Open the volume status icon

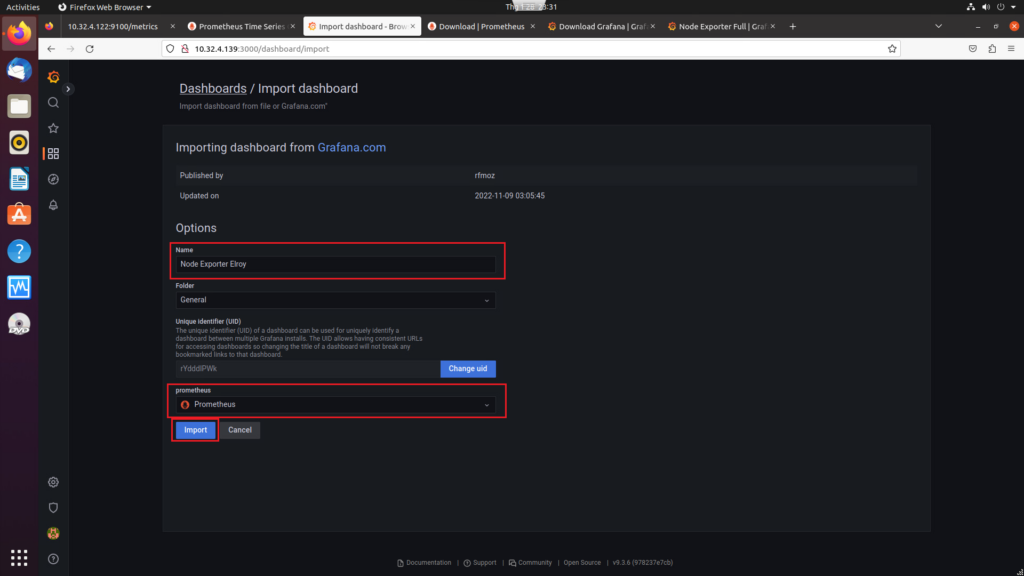coord(985,7)
